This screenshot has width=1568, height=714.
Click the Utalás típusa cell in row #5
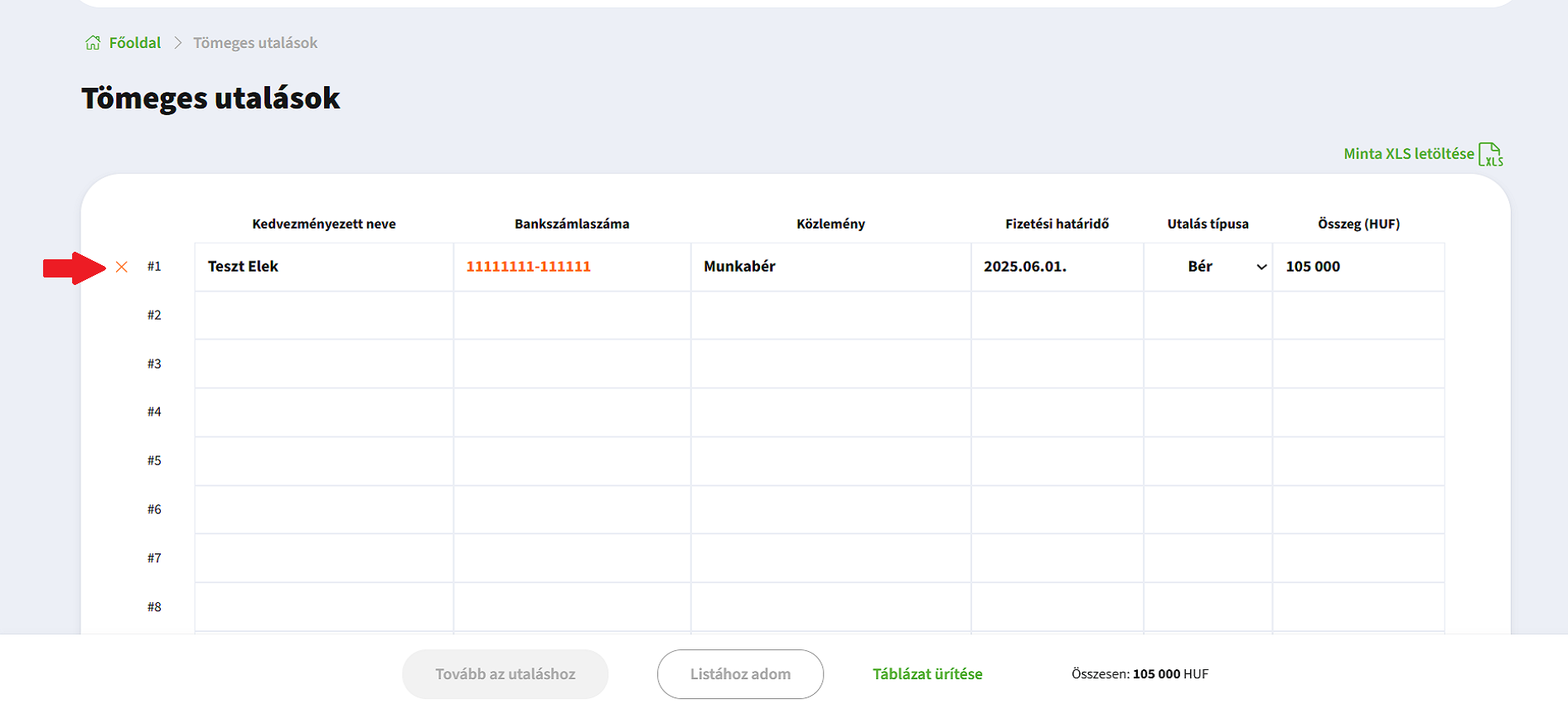1208,461
